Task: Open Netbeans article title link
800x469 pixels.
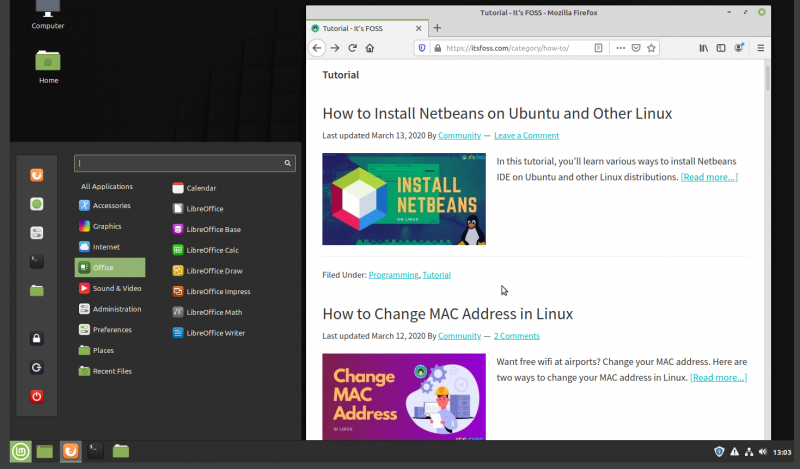Action: point(497,113)
